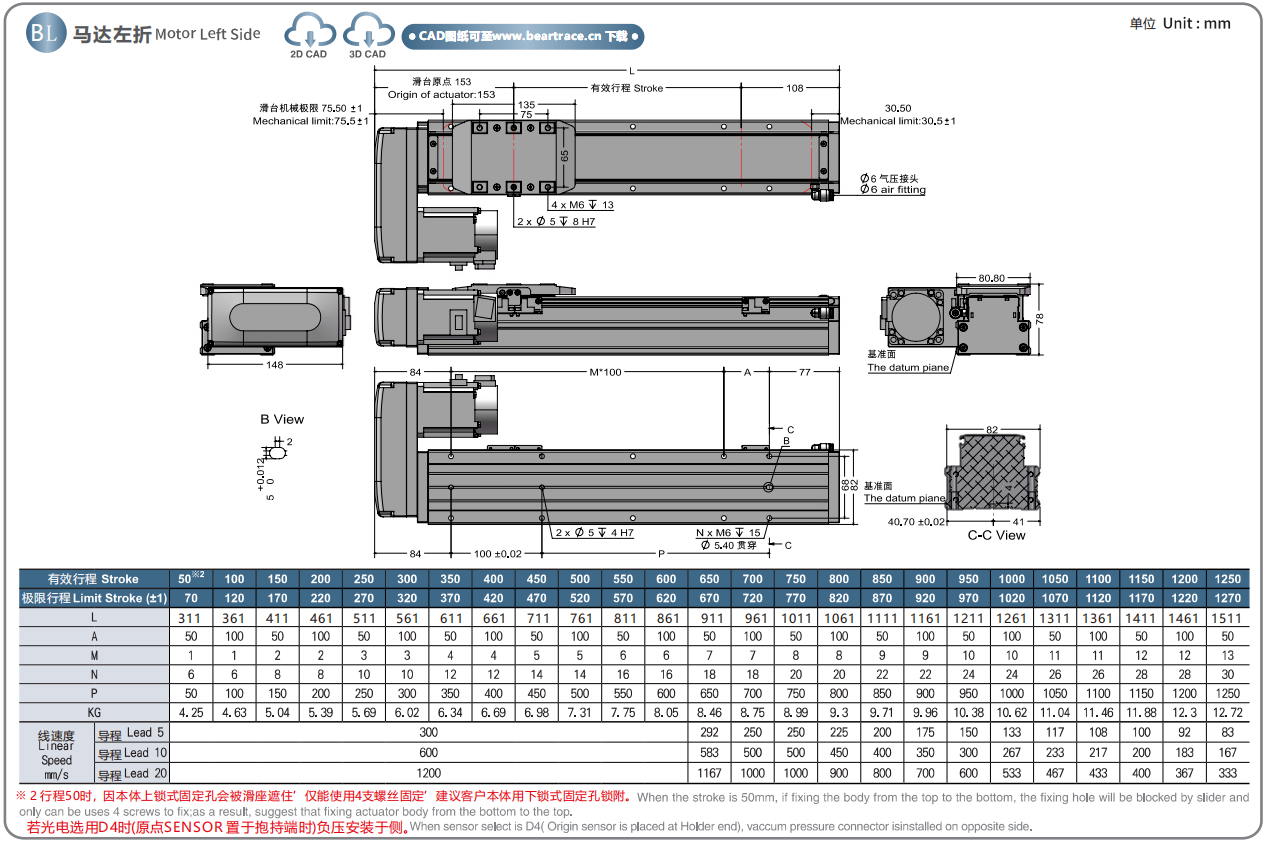Click the 马达左折 Motor Left Side title
Viewport: 1266px width, 842px height.
point(166,34)
